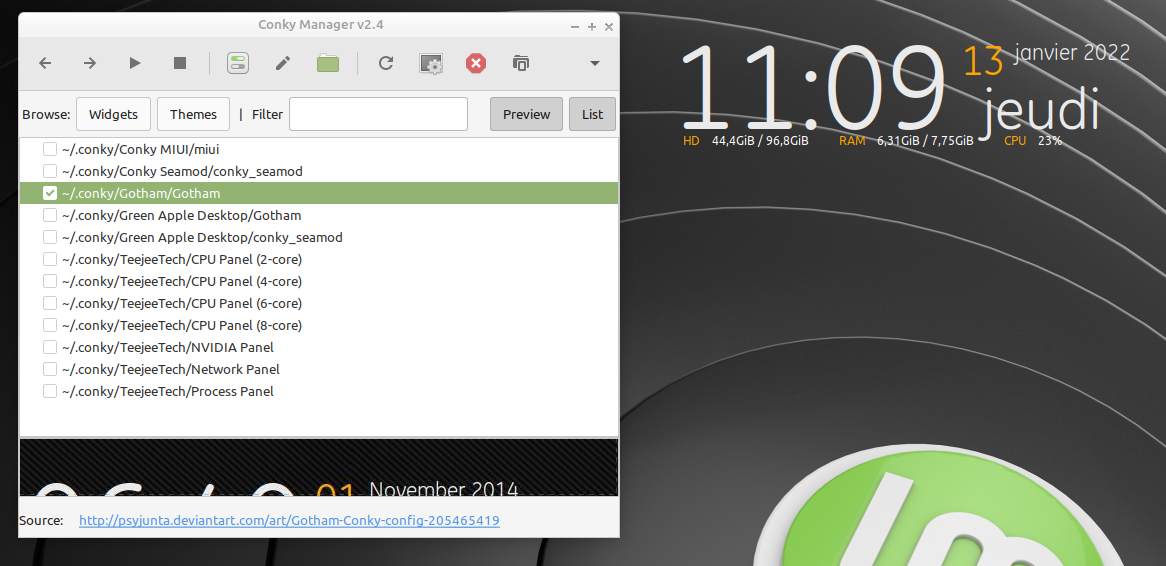
Task: Switch to List view
Action: (x=593, y=114)
